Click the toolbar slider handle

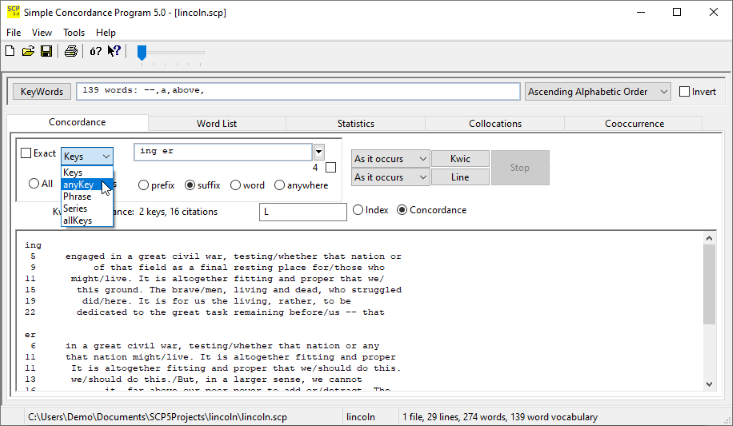click(142, 52)
